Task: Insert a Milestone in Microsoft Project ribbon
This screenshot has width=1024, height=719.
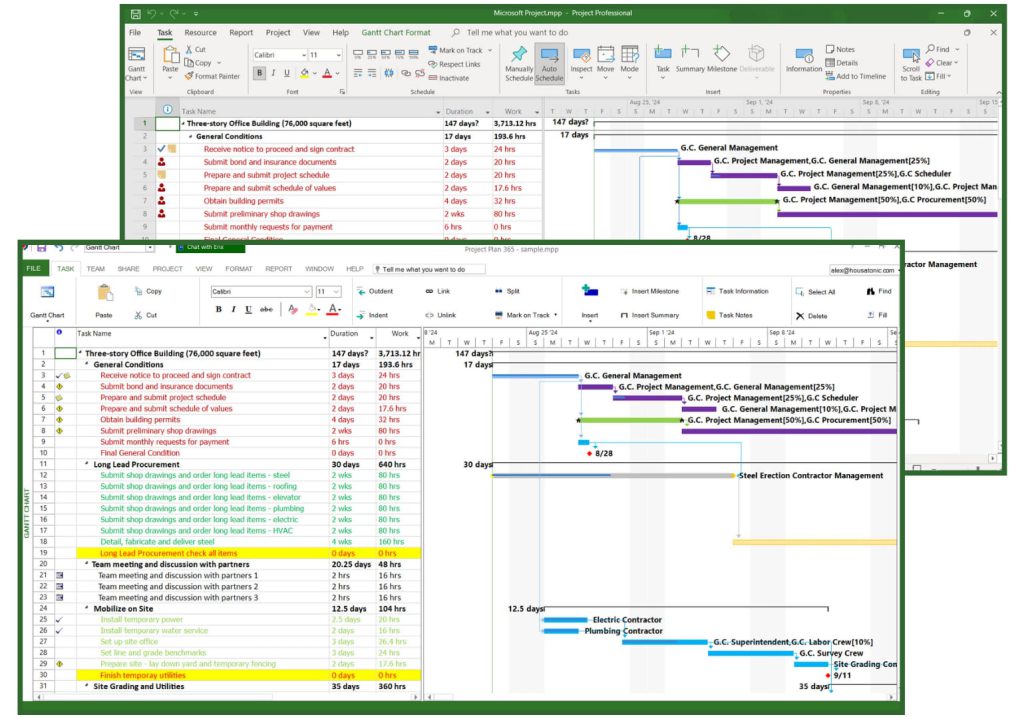Action: tap(722, 59)
